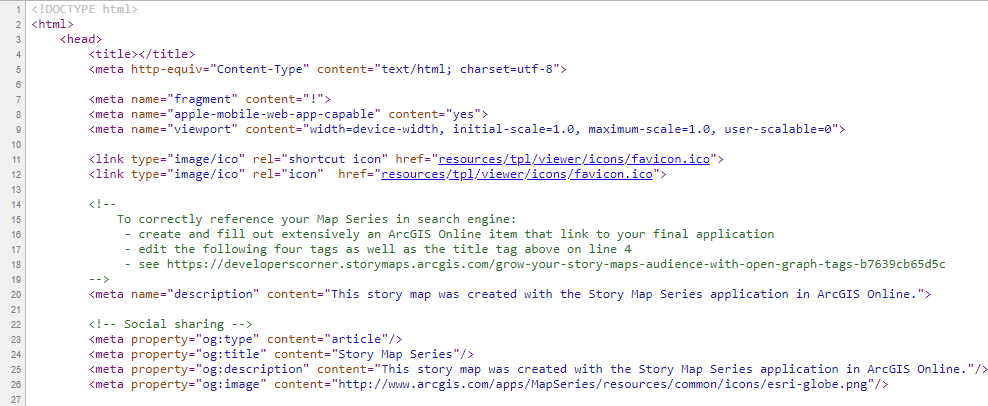The height and width of the screenshot is (406, 988).
Task: Click line number 20 in the gutter
Action: [16, 294]
